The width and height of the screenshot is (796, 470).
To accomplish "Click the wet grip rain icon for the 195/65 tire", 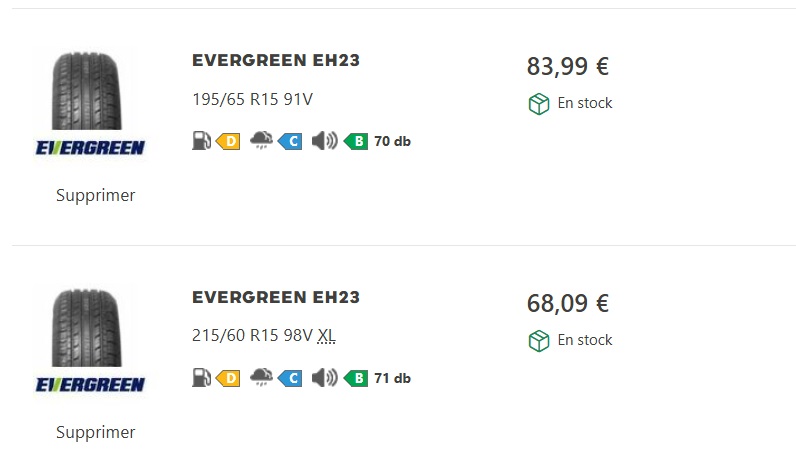I will (260, 141).
